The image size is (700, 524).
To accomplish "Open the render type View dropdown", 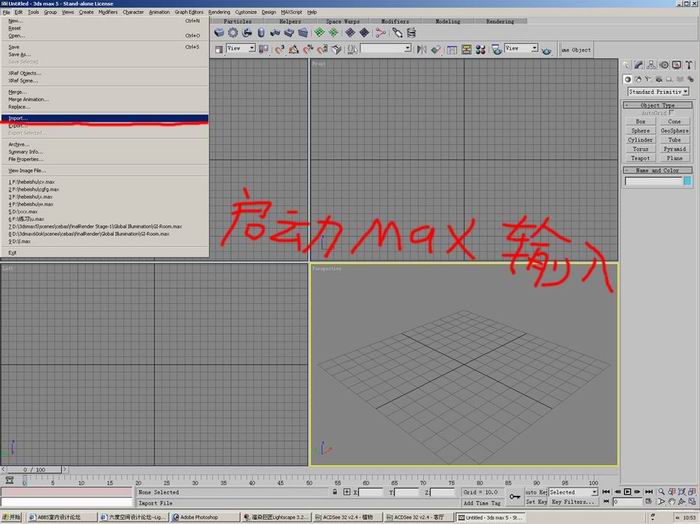I will click(521, 48).
